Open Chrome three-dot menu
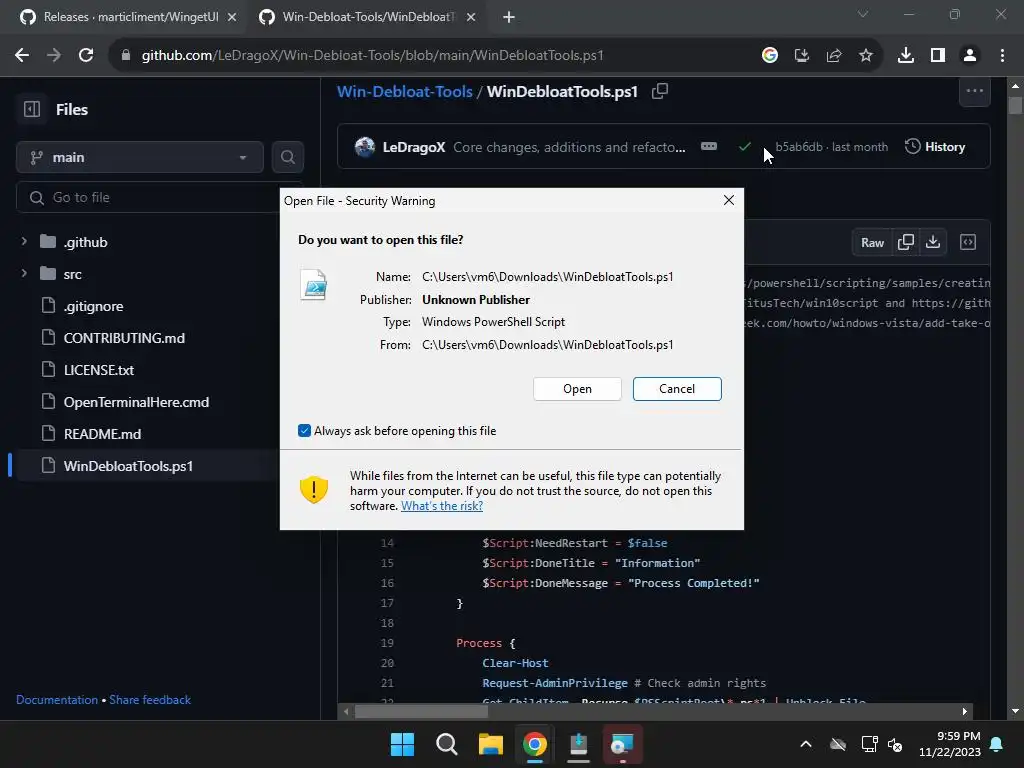The image size is (1024, 768). (1002, 56)
